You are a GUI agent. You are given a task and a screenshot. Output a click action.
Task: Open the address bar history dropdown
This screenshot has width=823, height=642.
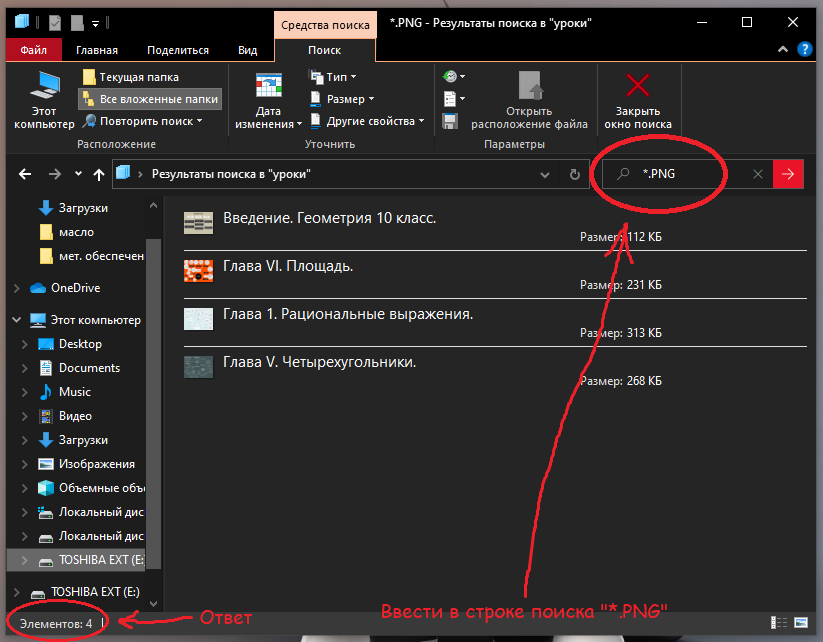click(545, 175)
